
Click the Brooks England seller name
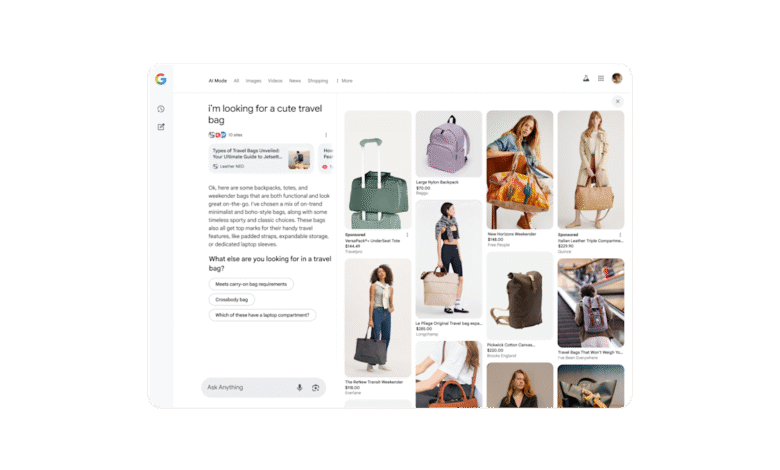coord(501,356)
